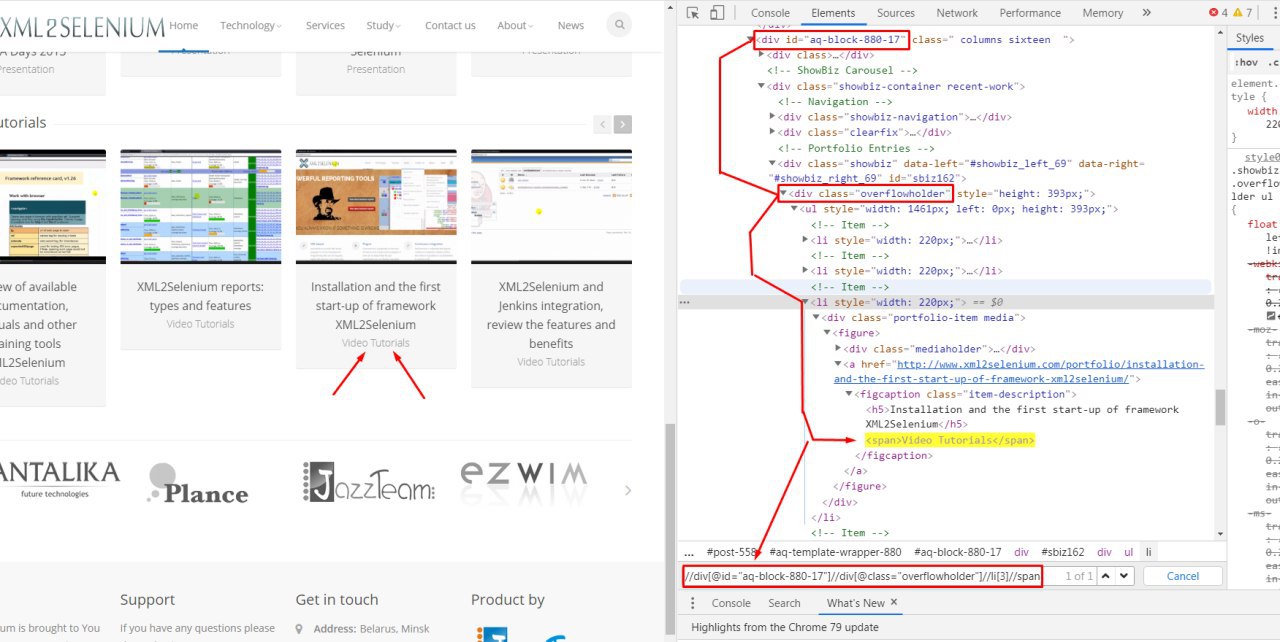The image size is (1280, 642).
Task: Click Cancel in the DevTools search bar
Action: (1183, 576)
